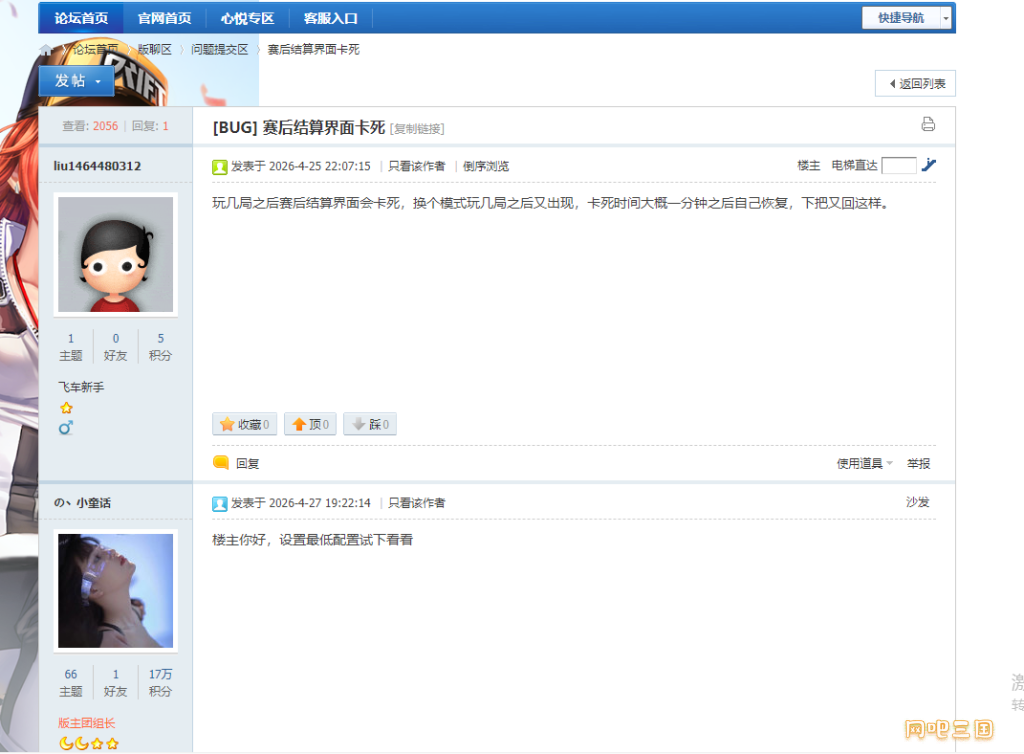The image size is (1024, 754).
Task: Click the print icon near thread title
Action: [x=928, y=124]
